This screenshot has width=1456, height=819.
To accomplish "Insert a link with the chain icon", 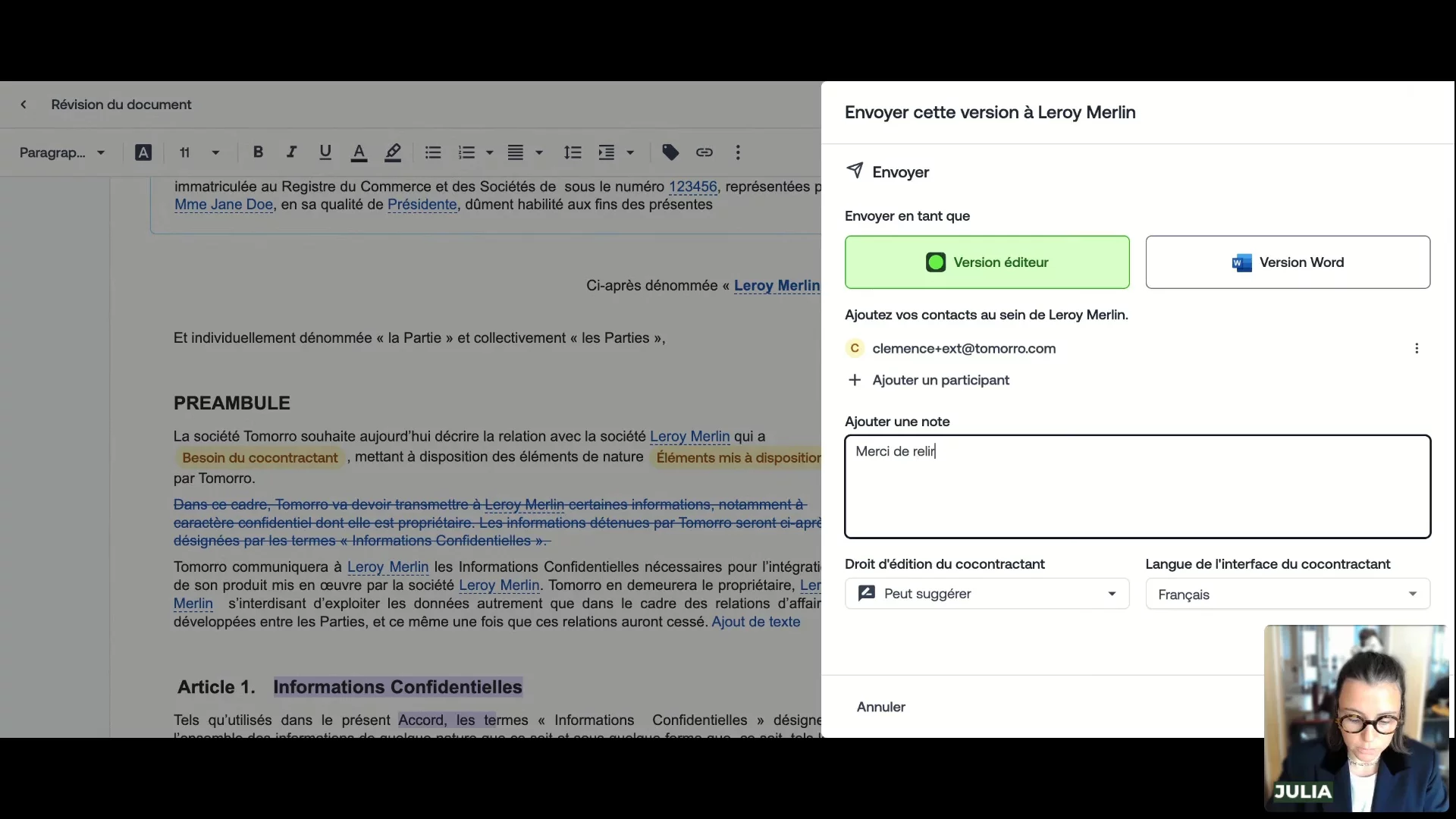I will [704, 152].
